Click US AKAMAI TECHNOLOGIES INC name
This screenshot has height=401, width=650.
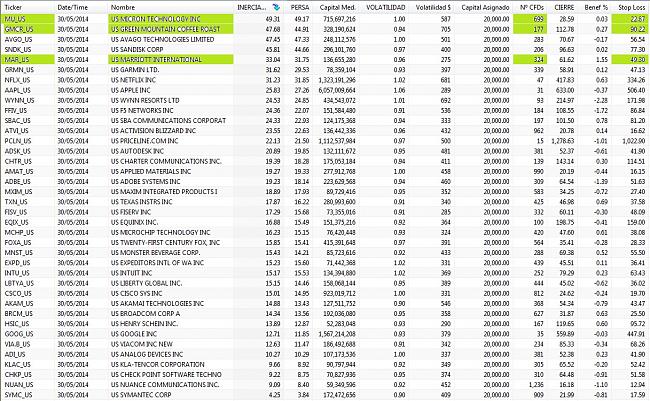coord(158,304)
